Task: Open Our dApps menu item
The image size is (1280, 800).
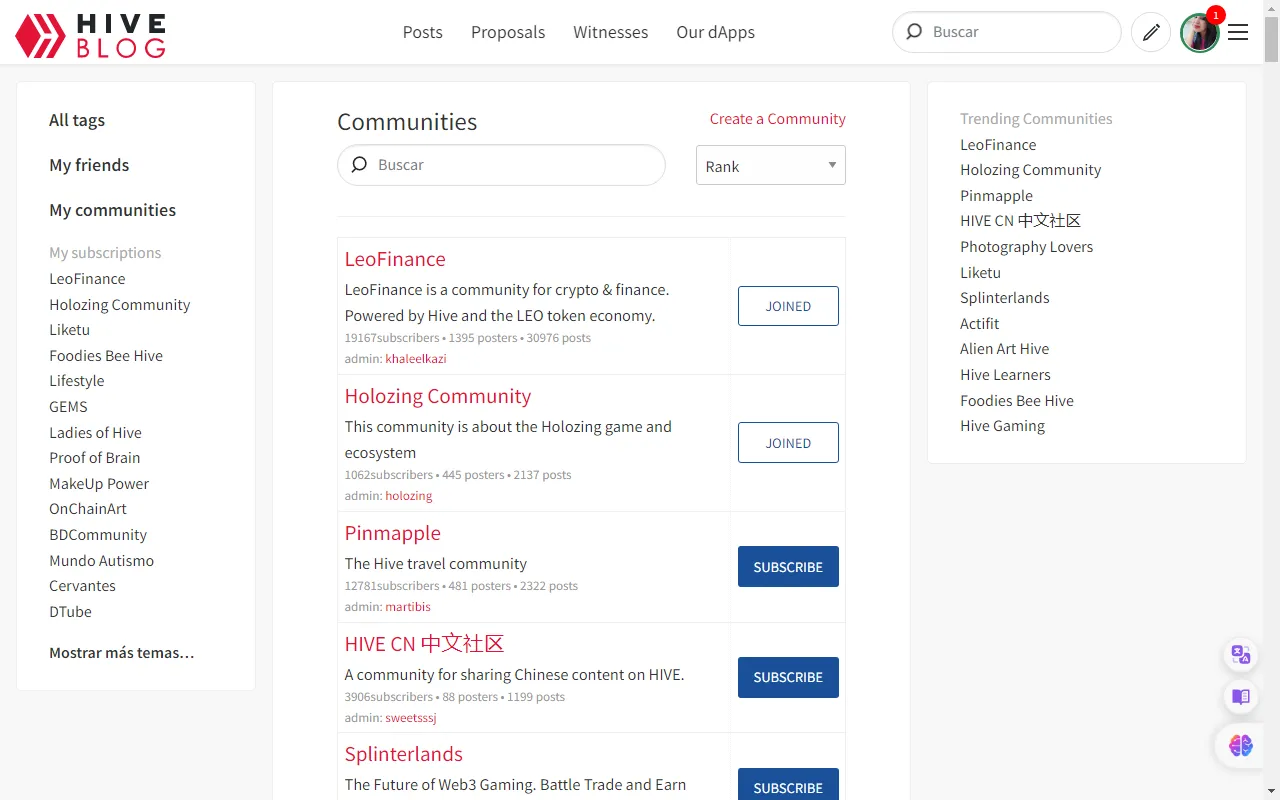Action: coord(716,32)
